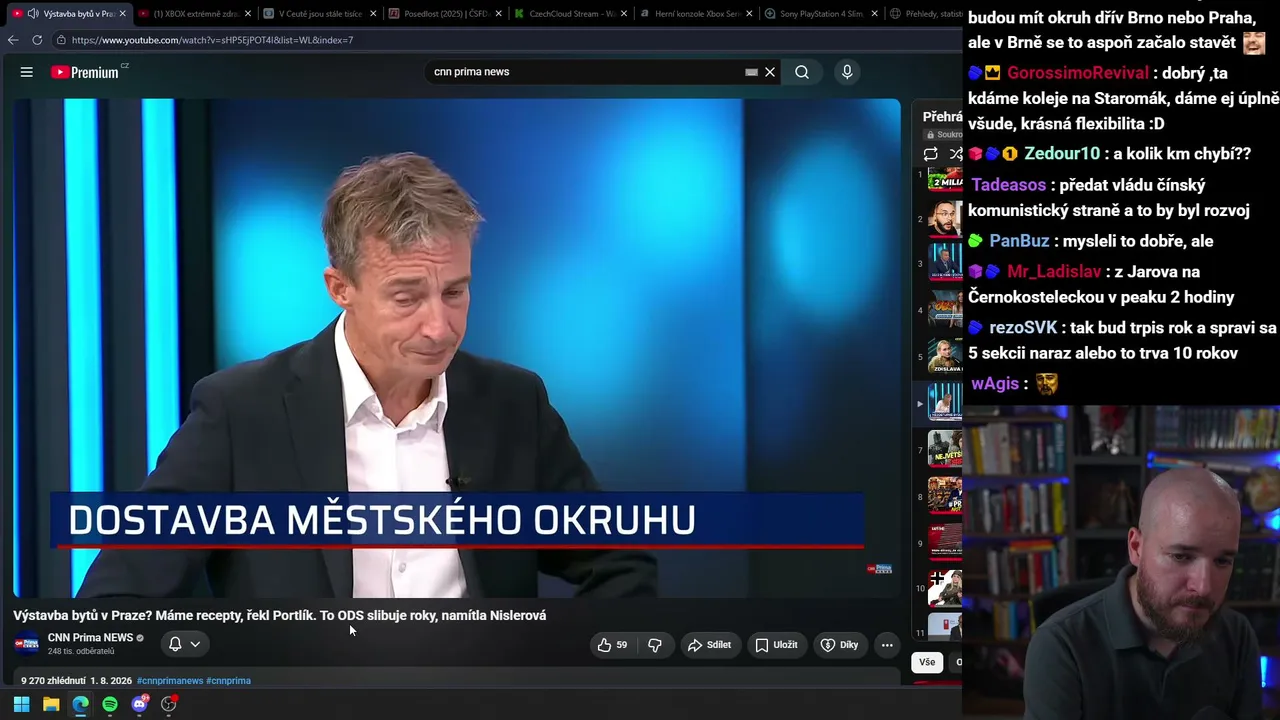Open the #cnnprimanews hashtag link
This screenshot has height=720, width=1280.
pos(170,681)
